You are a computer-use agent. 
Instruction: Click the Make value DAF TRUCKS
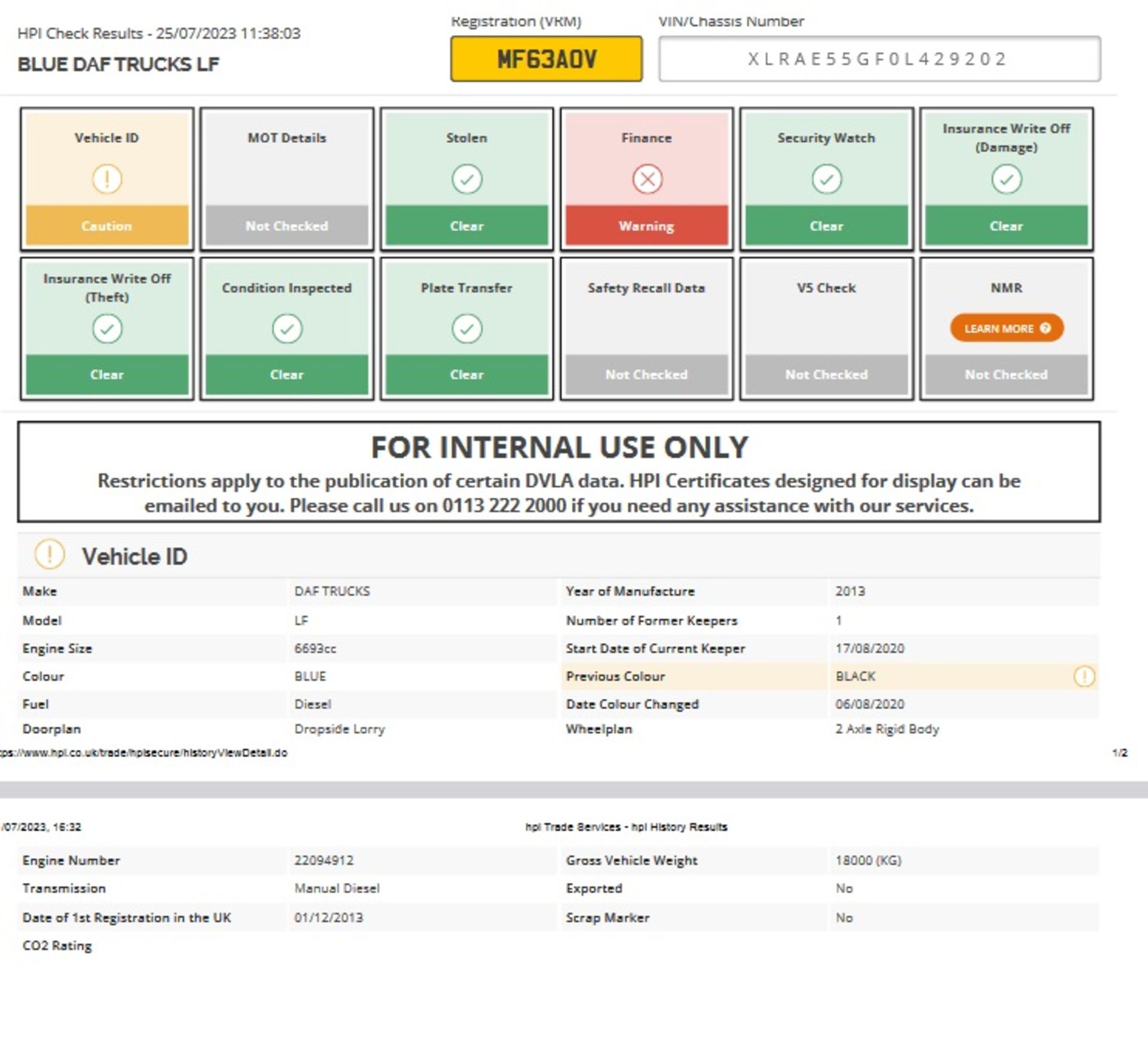(332, 591)
